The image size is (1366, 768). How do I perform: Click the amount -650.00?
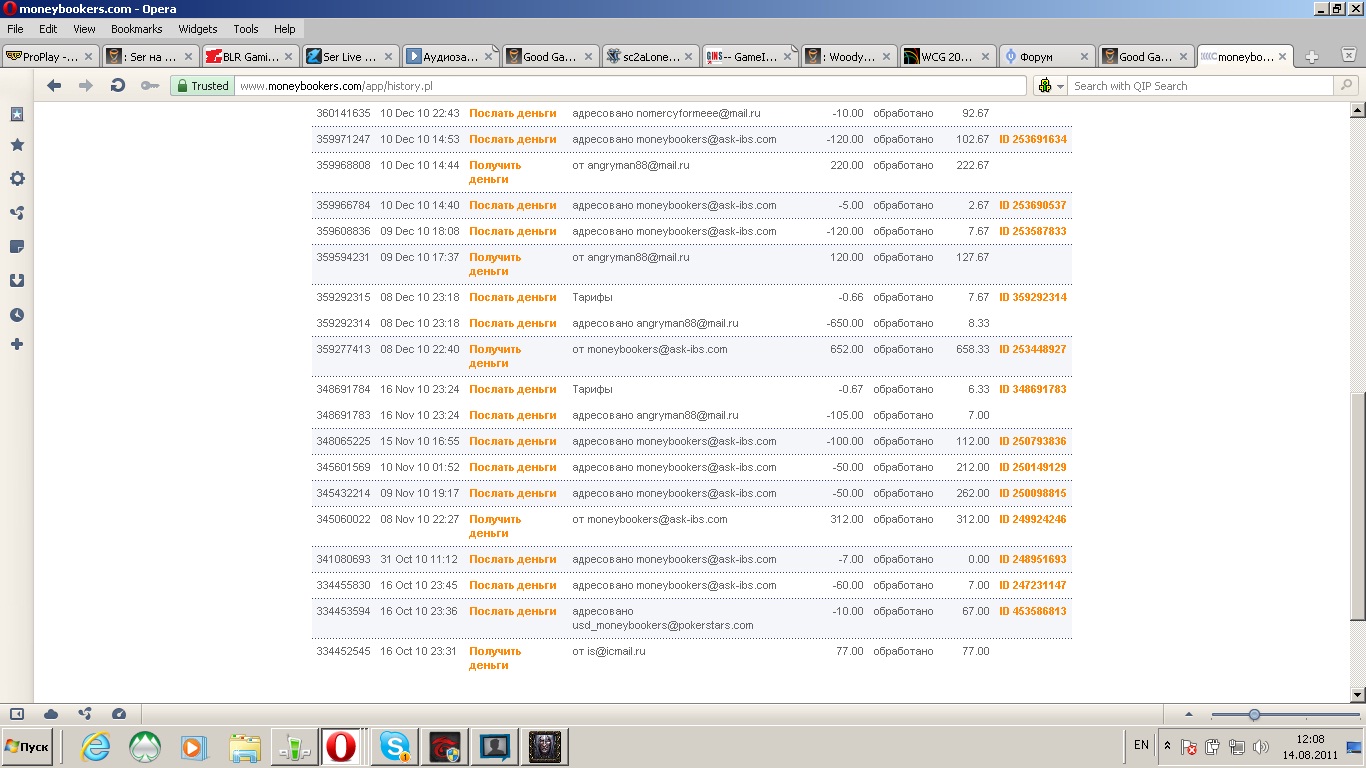(x=845, y=323)
